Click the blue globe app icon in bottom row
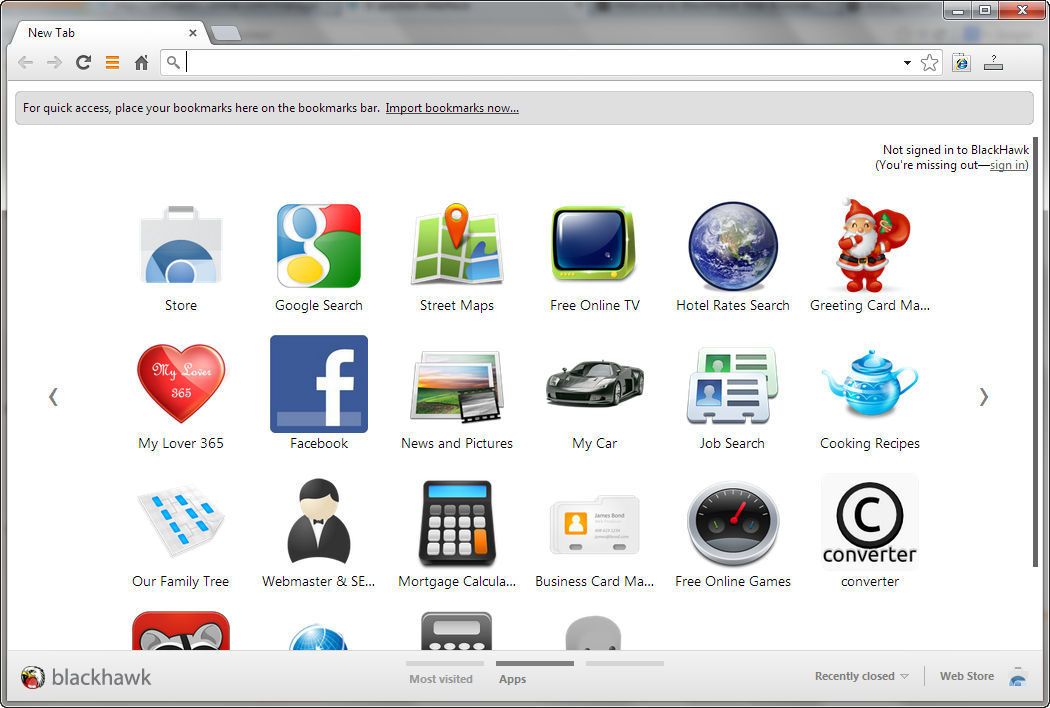 [x=319, y=636]
